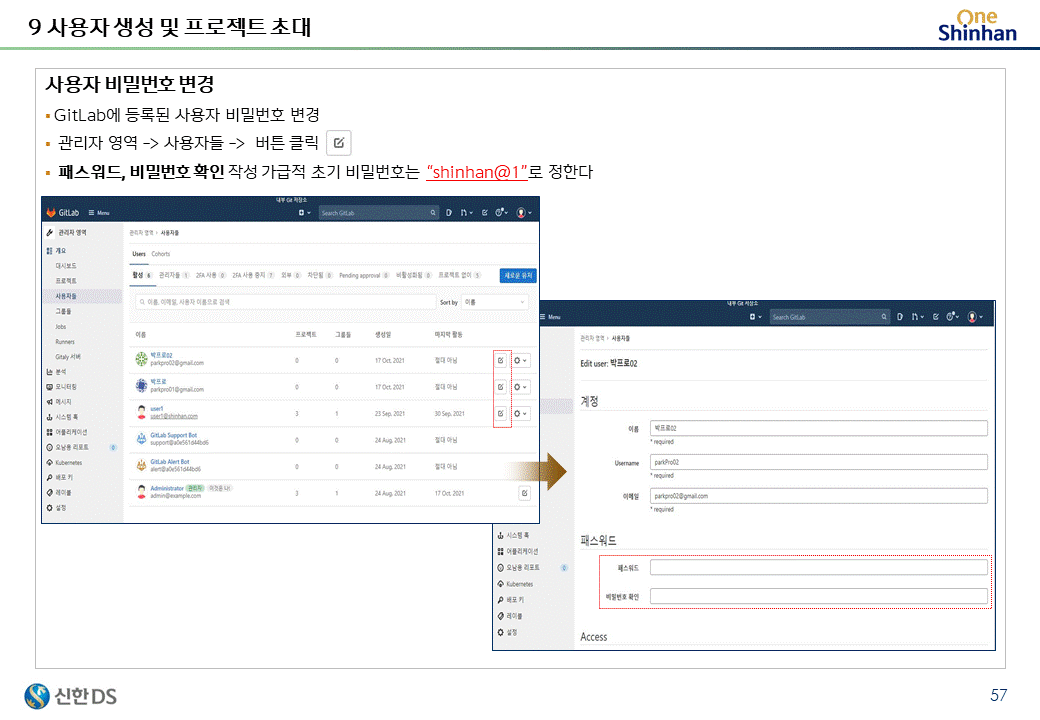This screenshot has width=1040, height=720.
Task: Click Kubernetes icon in users list sidebar
Action: click(50, 463)
